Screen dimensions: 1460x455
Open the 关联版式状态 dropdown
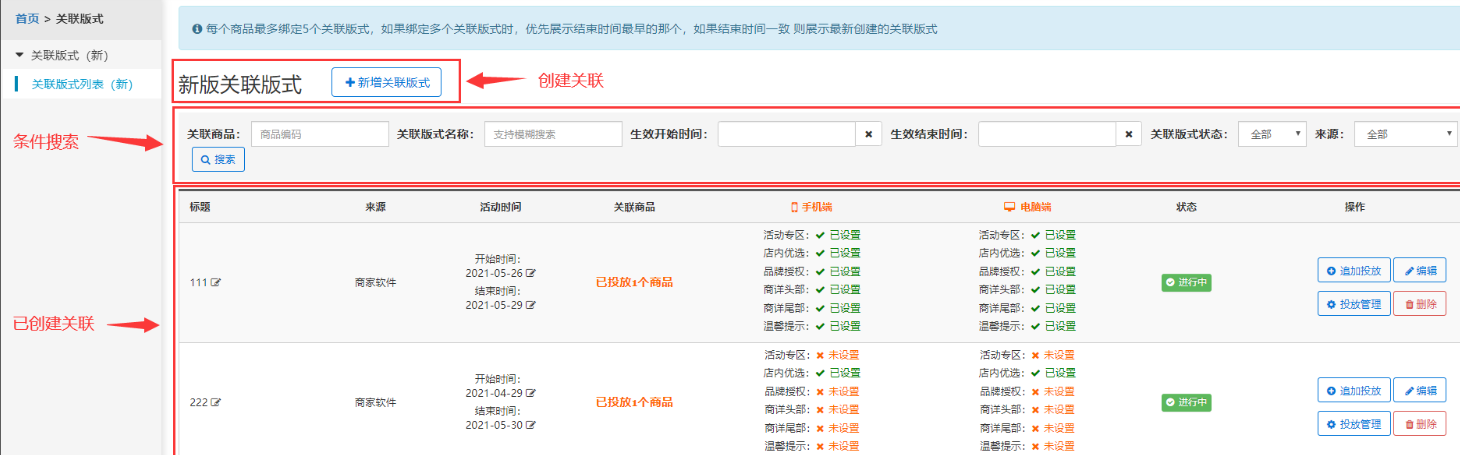click(1272, 134)
